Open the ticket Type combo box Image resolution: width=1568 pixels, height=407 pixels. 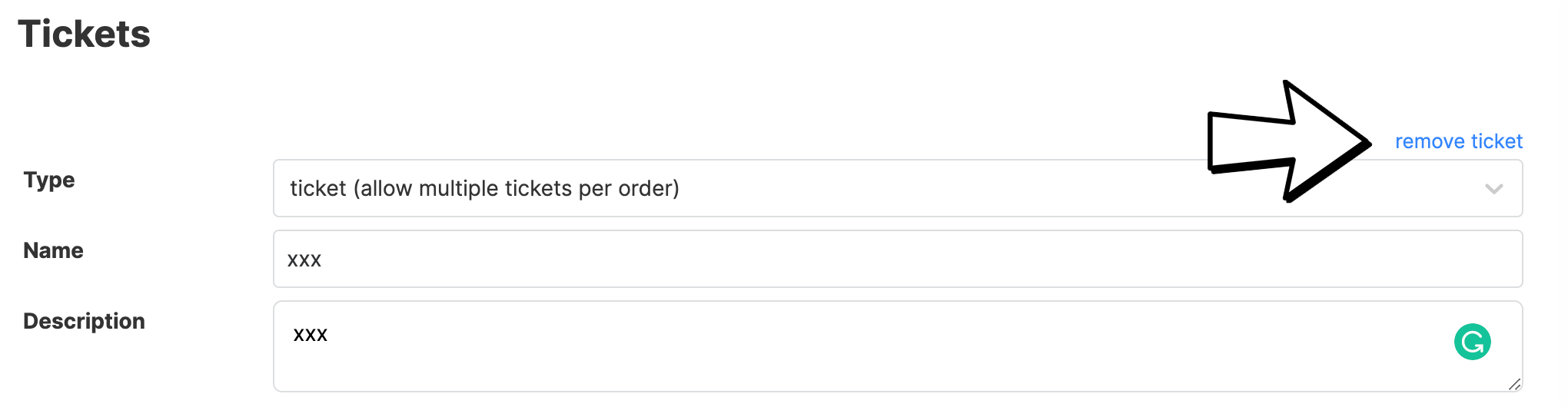click(845, 189)
